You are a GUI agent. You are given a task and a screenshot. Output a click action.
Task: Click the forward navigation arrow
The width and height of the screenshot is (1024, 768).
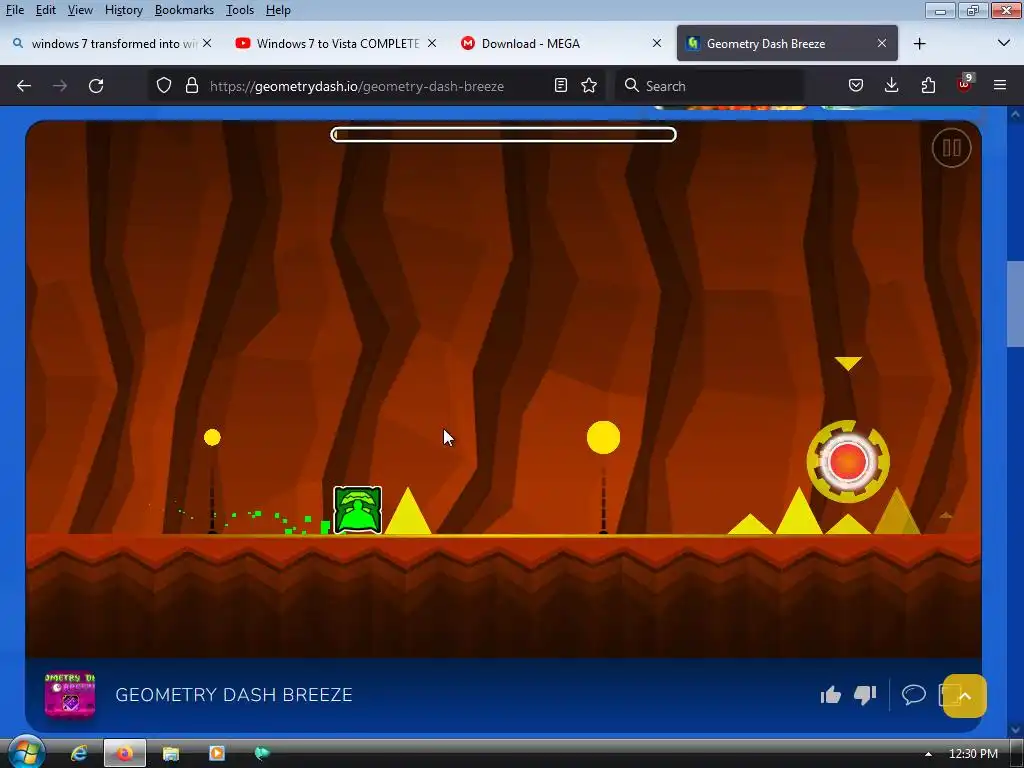[x=60, y=86]
